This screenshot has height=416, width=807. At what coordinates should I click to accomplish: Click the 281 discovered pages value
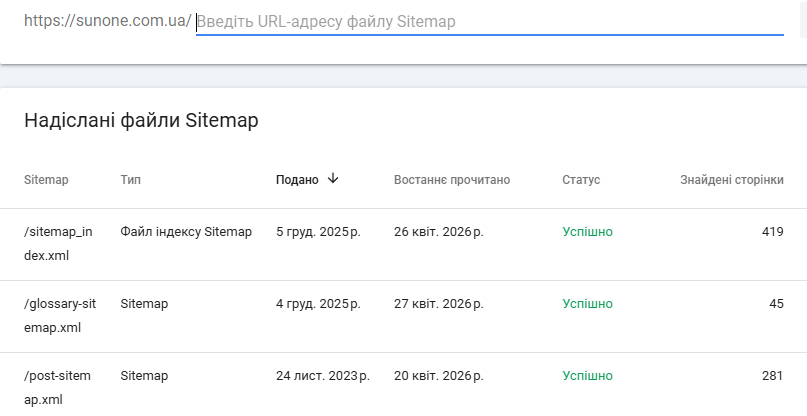point(772,376)
